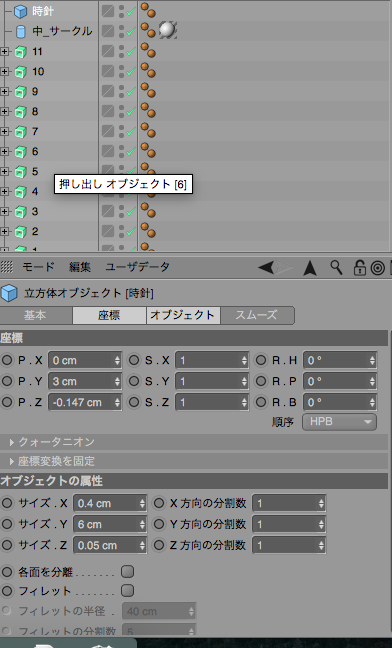Toggle visibility dots for 中_サークル
The image size is (392, 648).
pos(121,31)
